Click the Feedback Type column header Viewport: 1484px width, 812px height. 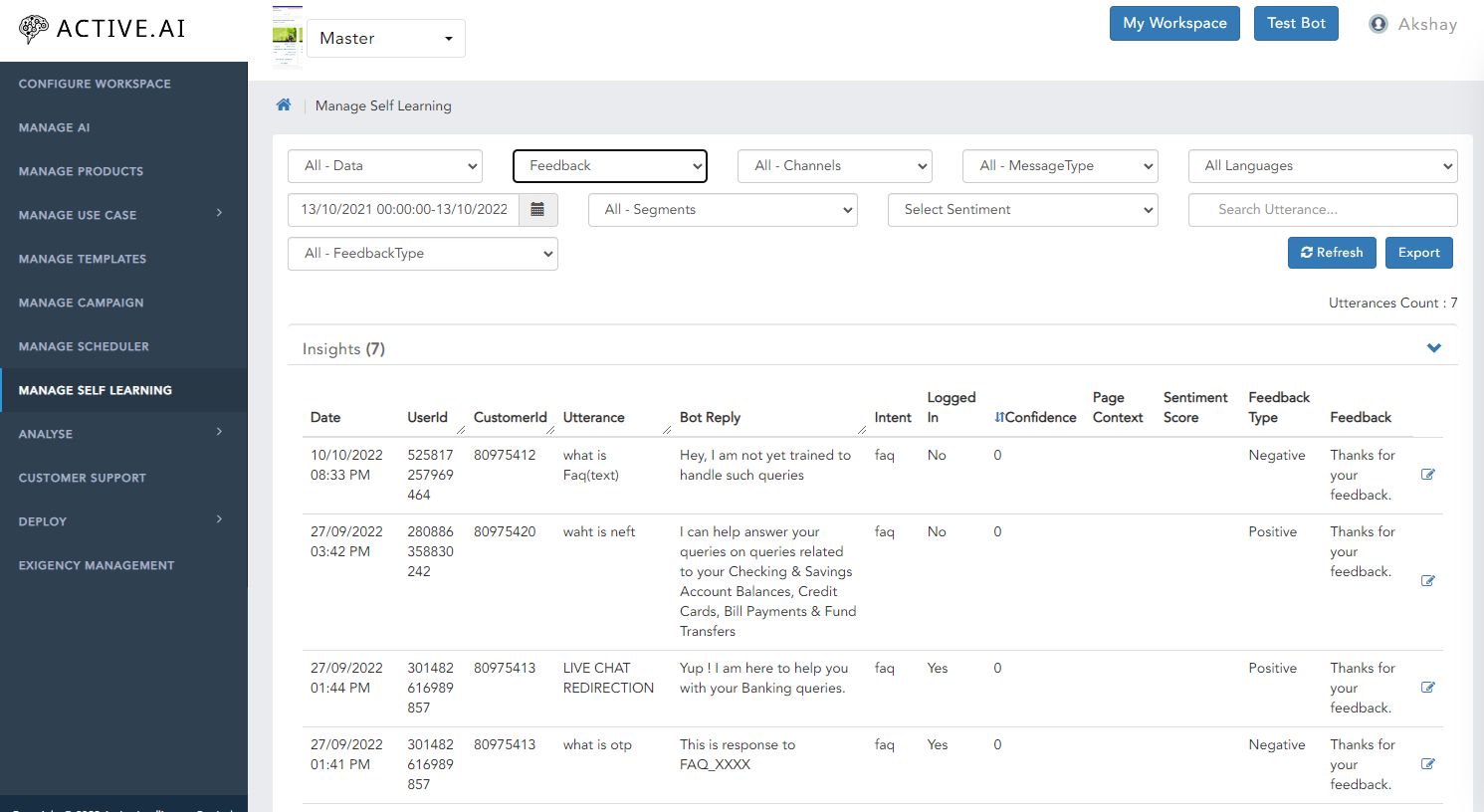(1279, 407)
